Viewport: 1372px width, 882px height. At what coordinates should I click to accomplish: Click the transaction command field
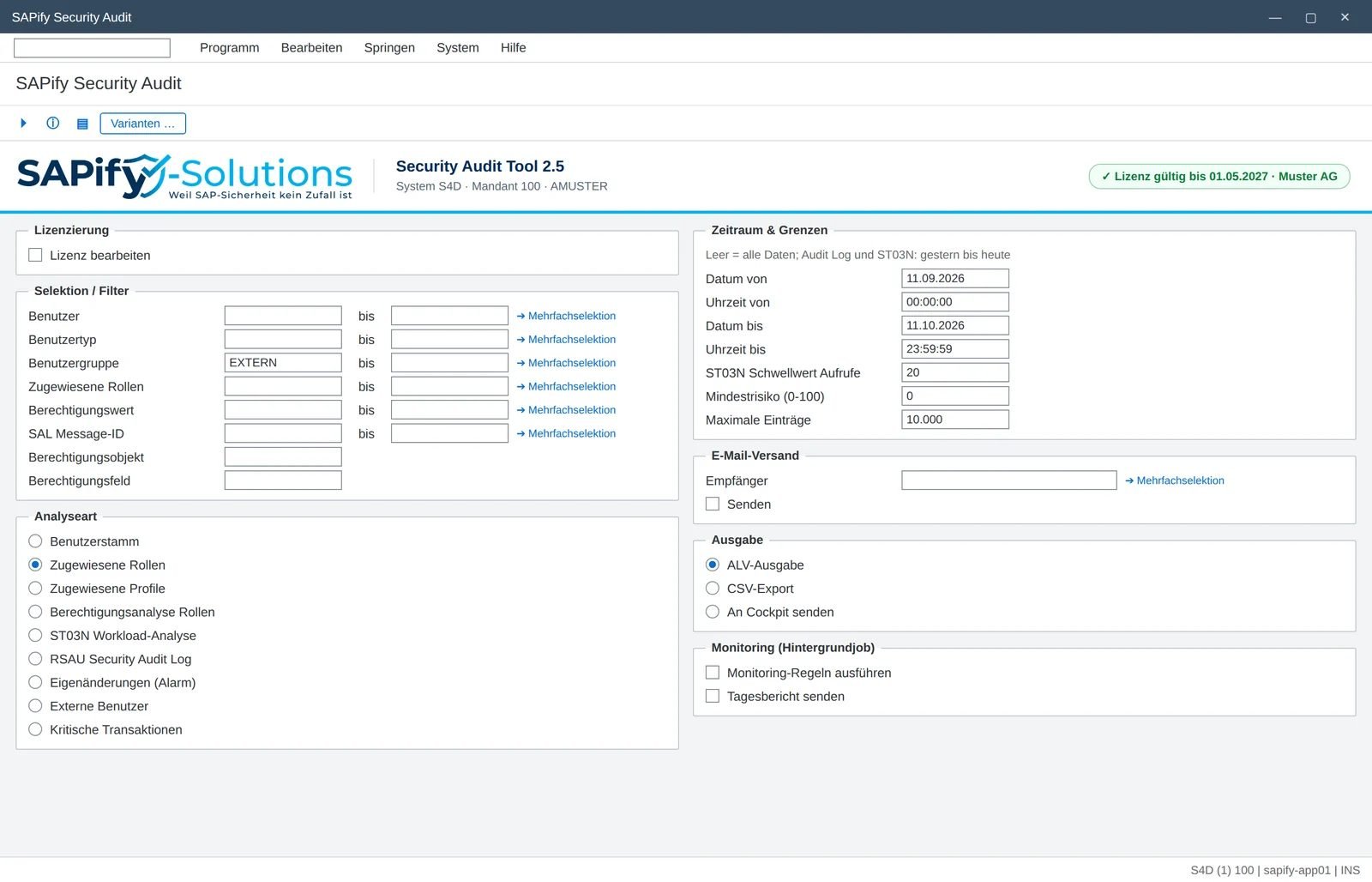pyautogui.click(x=92, y=48)
